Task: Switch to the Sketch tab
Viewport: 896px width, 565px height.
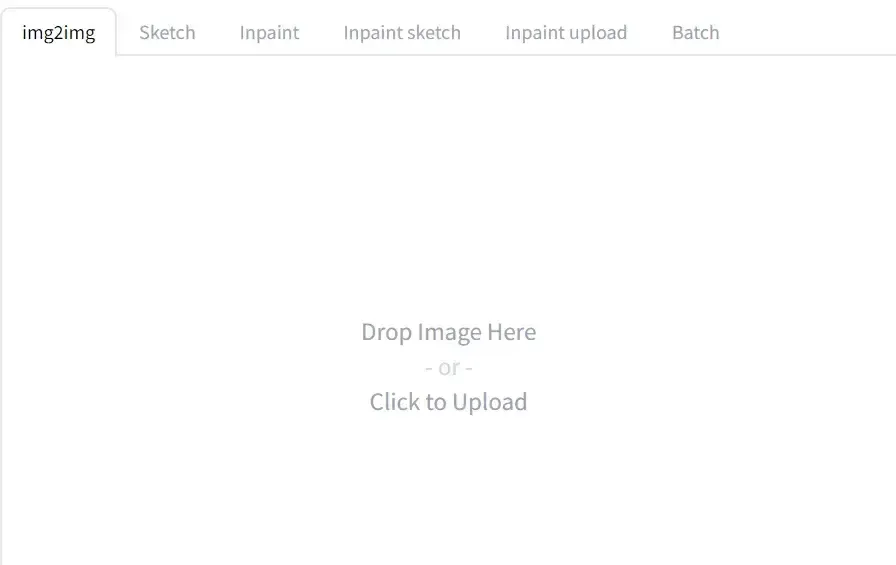Action: pyautogui.click(x=167, y=33)
